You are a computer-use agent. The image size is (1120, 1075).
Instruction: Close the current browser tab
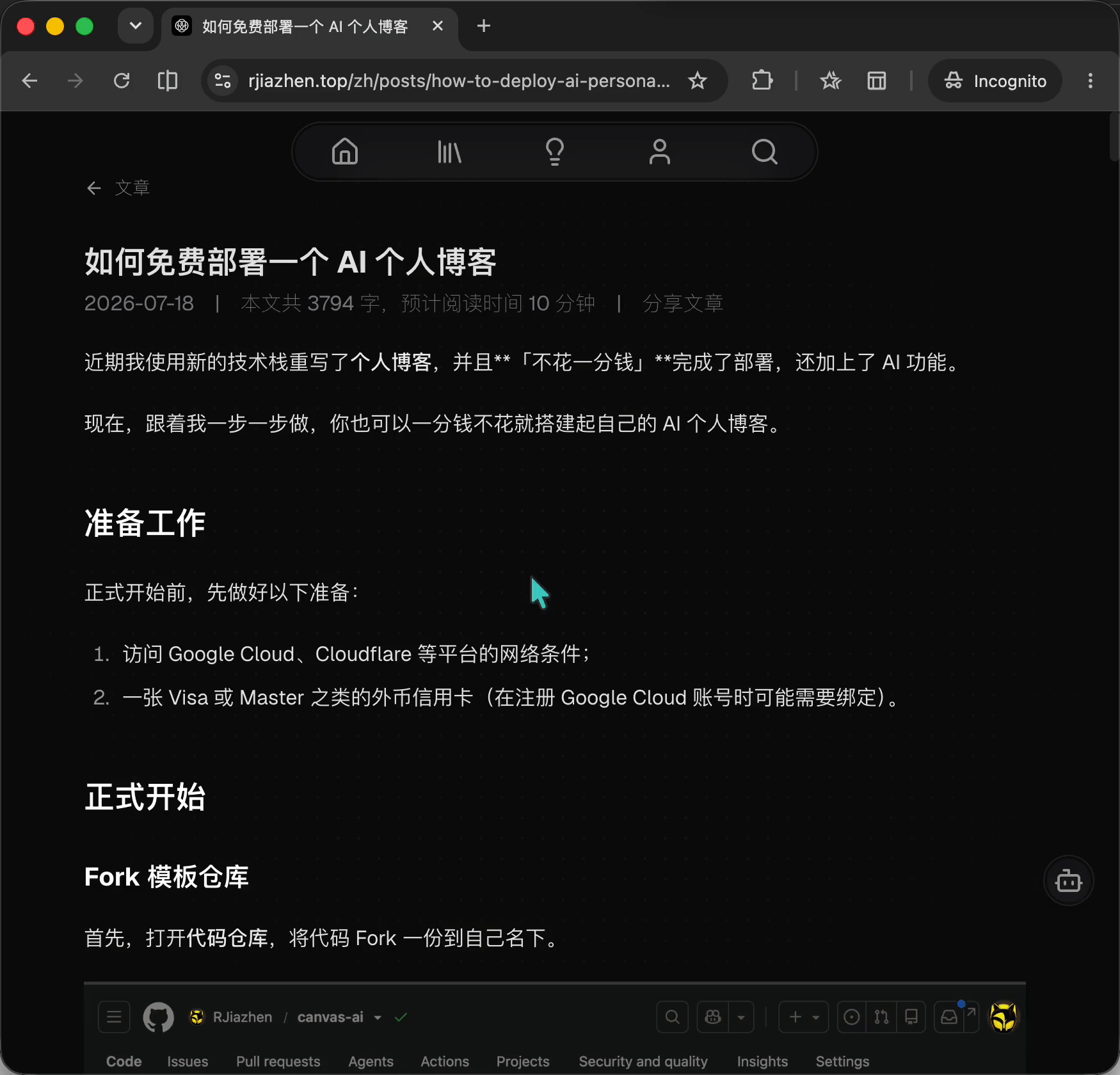[x=438, y=26]
